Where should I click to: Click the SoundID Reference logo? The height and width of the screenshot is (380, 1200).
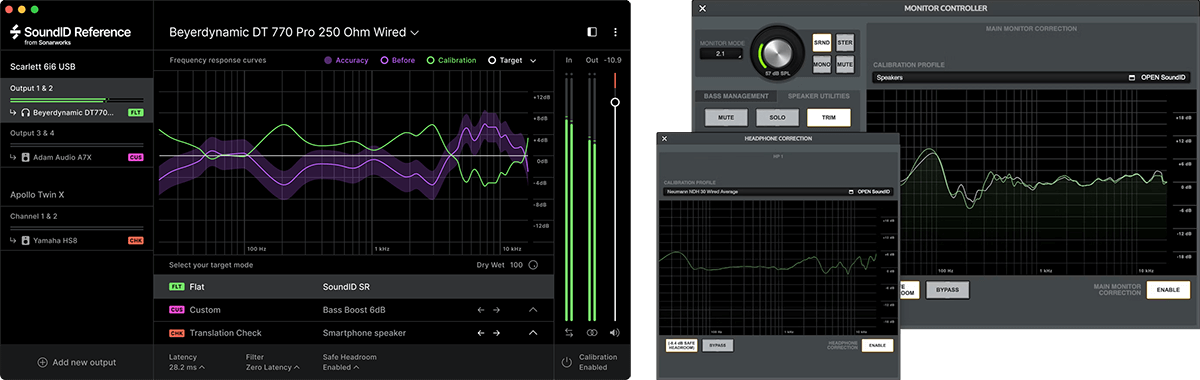[71, 35]
